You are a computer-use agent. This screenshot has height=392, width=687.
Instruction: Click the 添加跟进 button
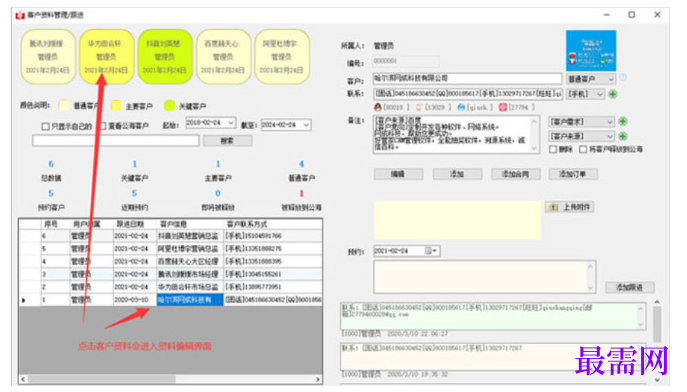[630, 287]
